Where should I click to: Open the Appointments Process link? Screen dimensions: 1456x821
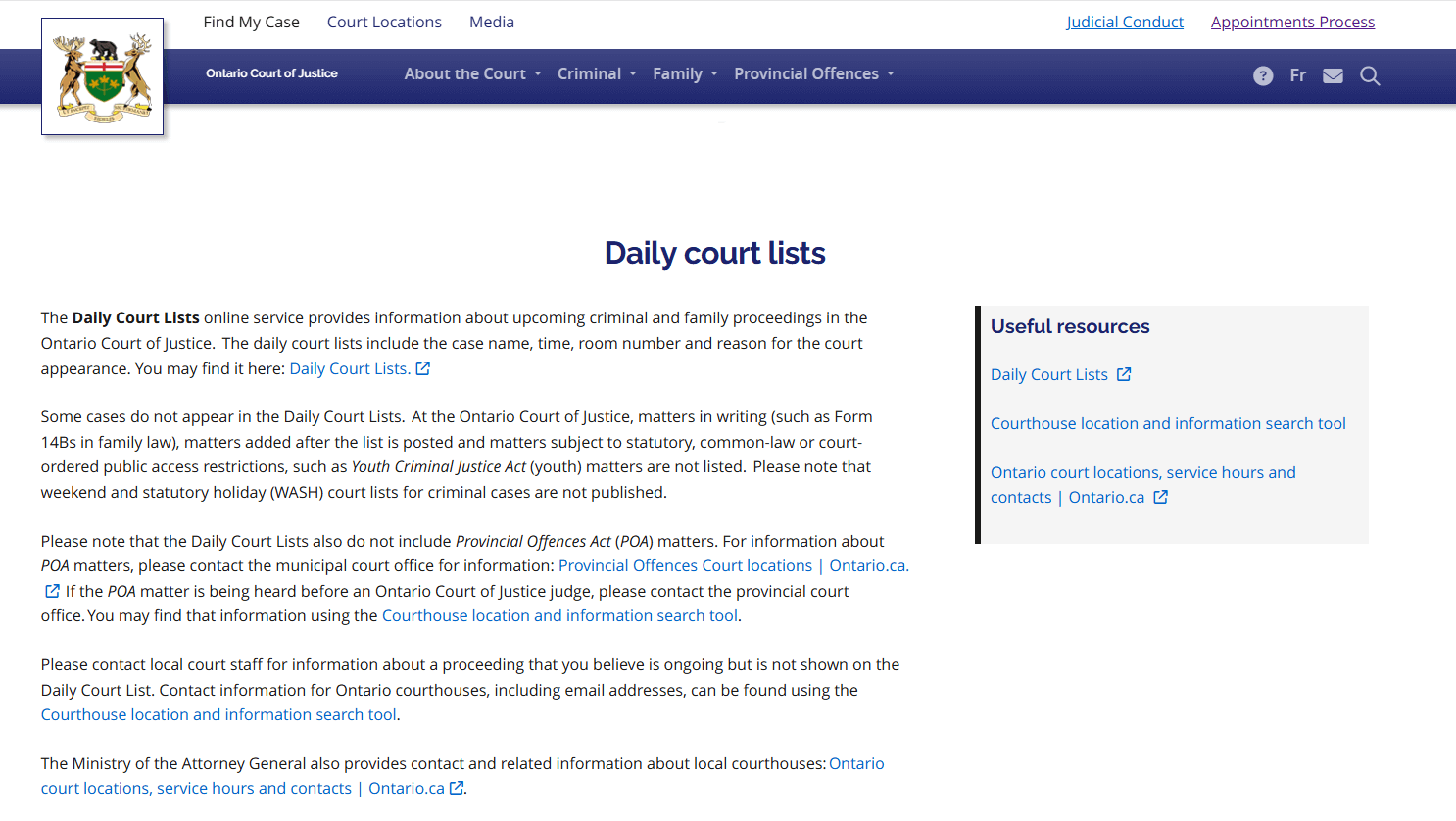1292,22
